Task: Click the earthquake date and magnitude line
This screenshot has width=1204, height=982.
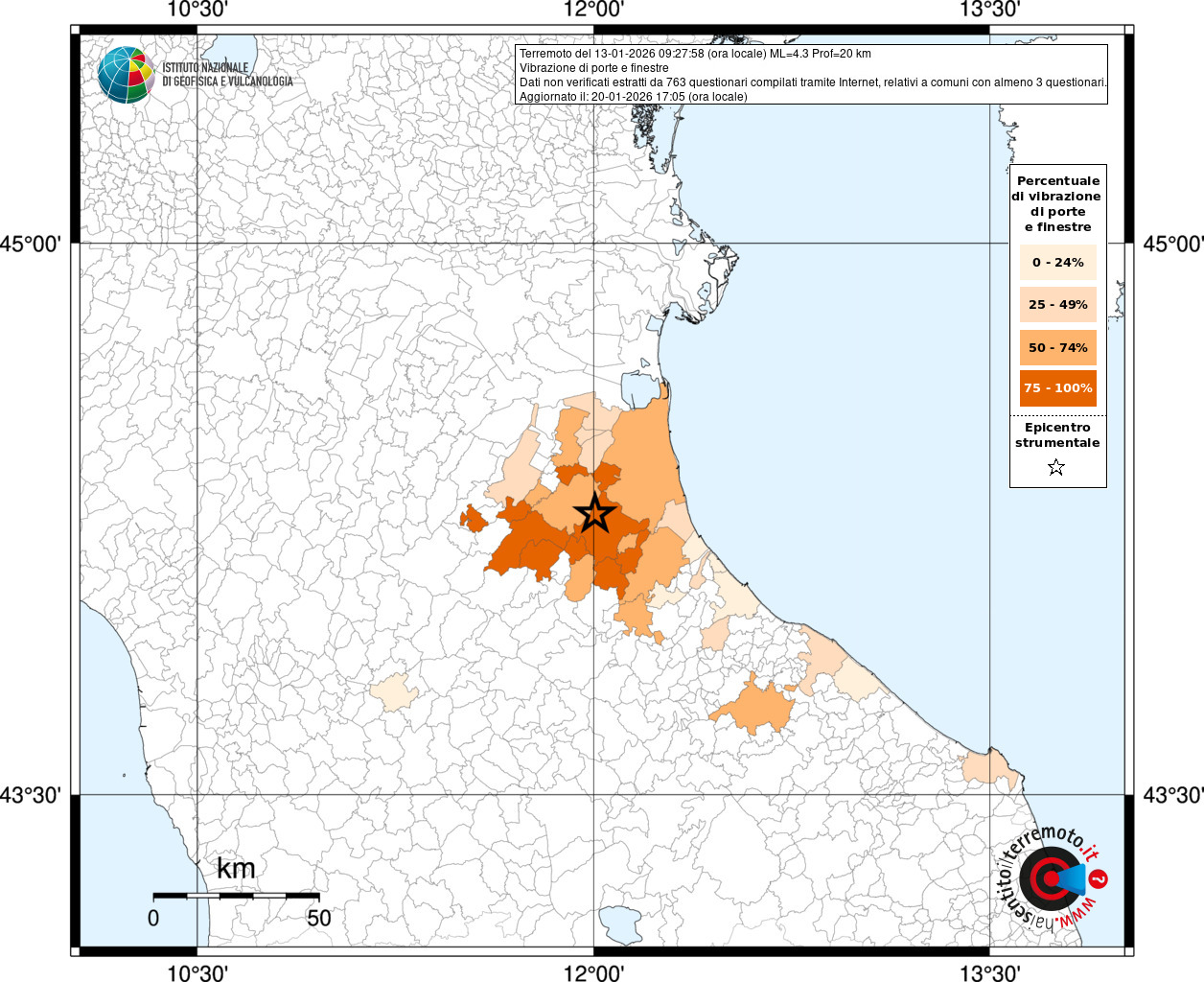Action: [695, 54]
